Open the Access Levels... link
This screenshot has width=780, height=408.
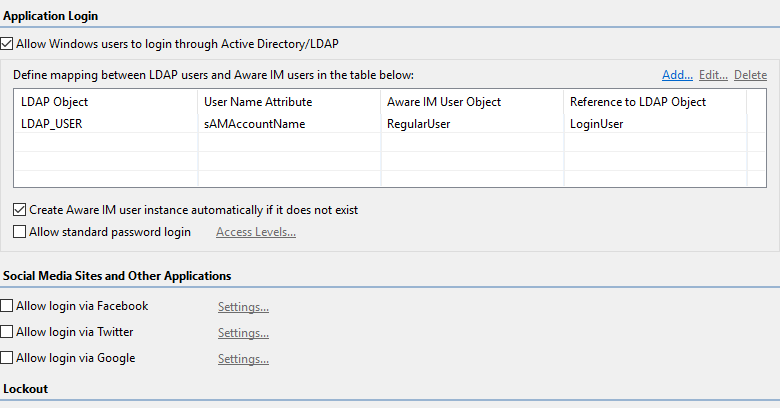[256, 232]
